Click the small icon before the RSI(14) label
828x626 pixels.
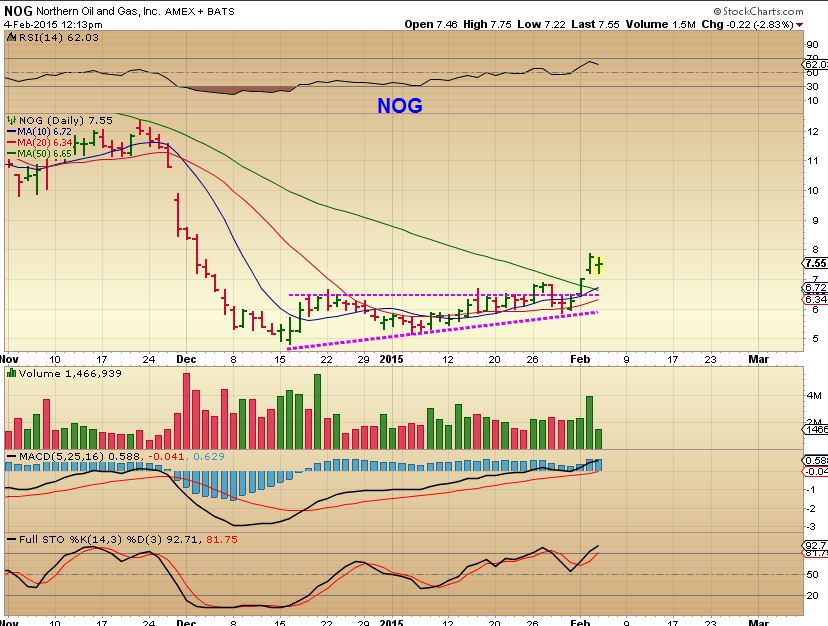pos(12,38)
